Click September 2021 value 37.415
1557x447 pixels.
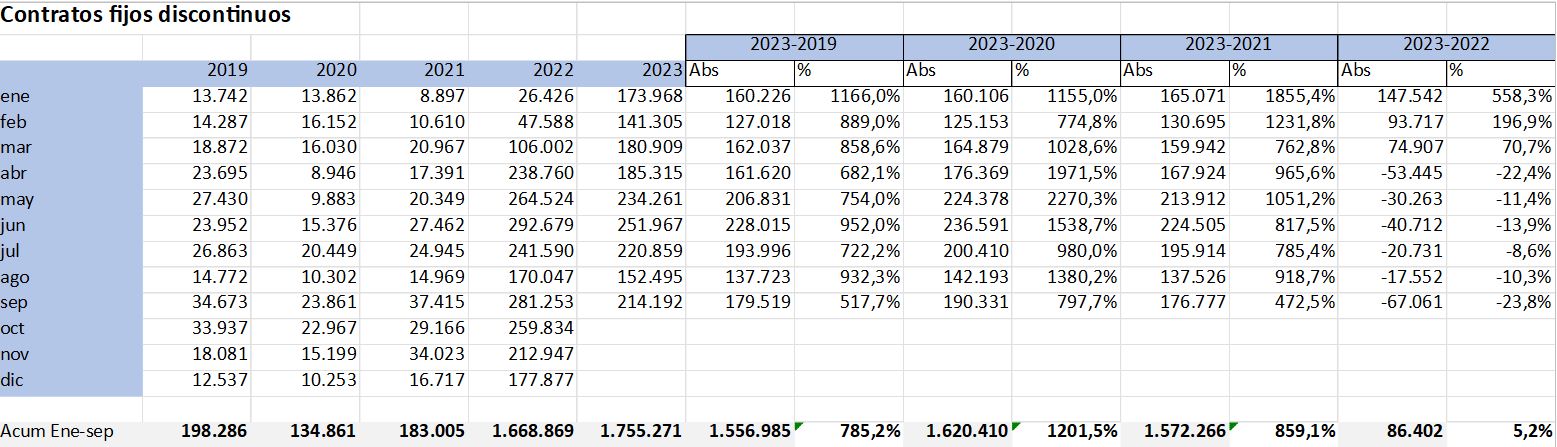pos(415,304)
